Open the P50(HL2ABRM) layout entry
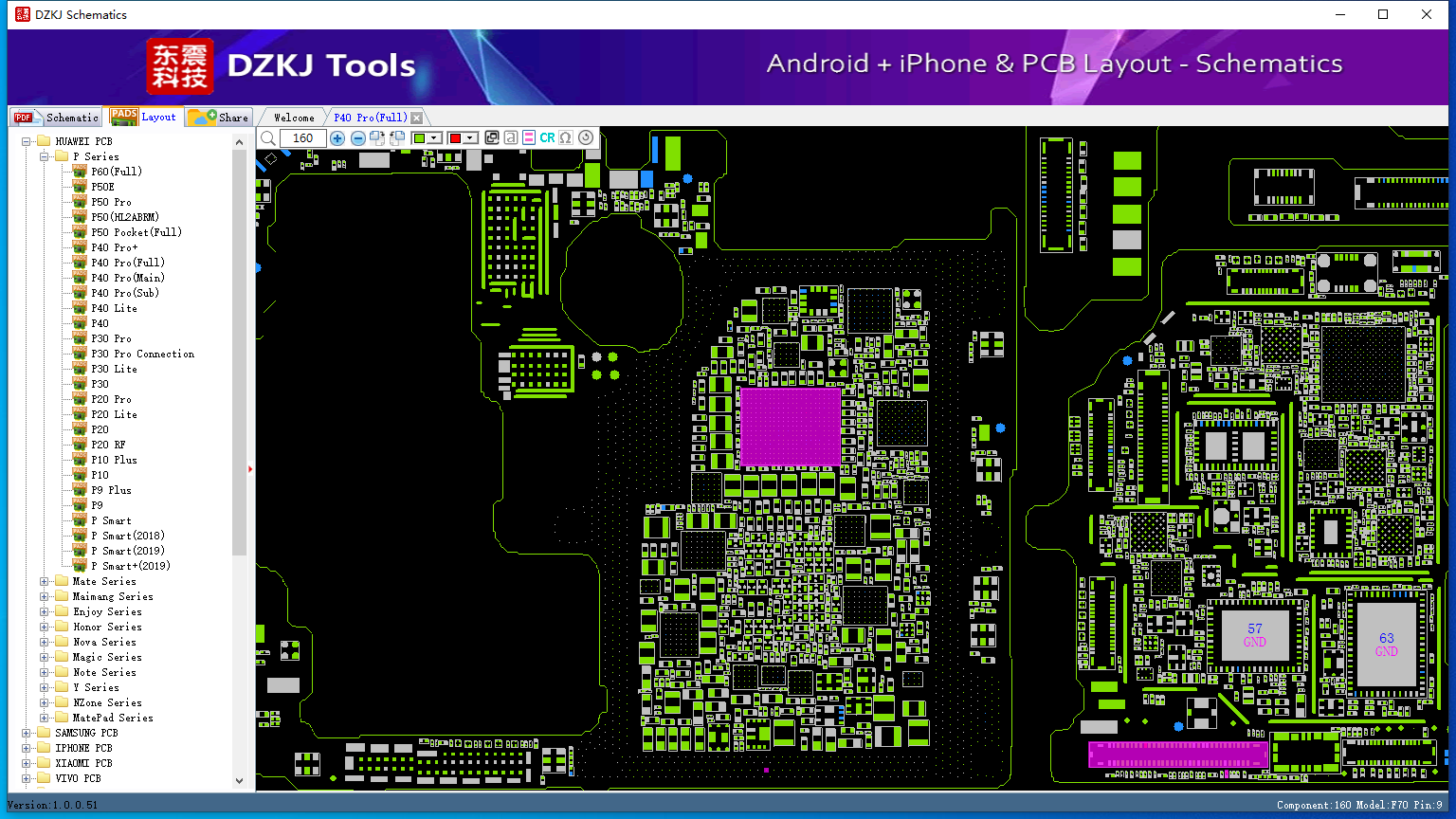The width and height of the screenshot is (1456, 819). pos(125,217)
